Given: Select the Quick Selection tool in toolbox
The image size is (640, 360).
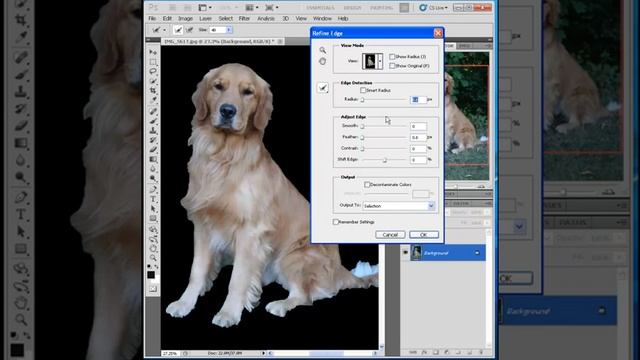Looking at the screenshot, I should [153, 81].
